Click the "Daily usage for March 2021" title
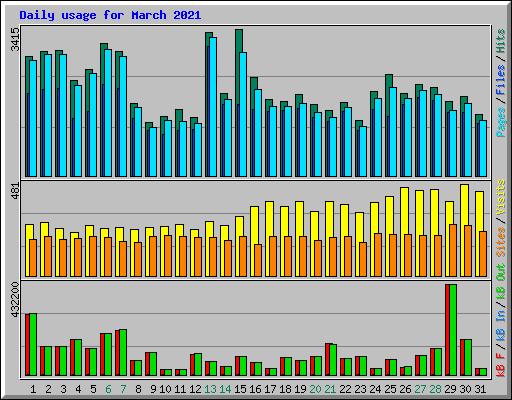The width and height of the screenshot is (512, 400). (x=110, y=15)
